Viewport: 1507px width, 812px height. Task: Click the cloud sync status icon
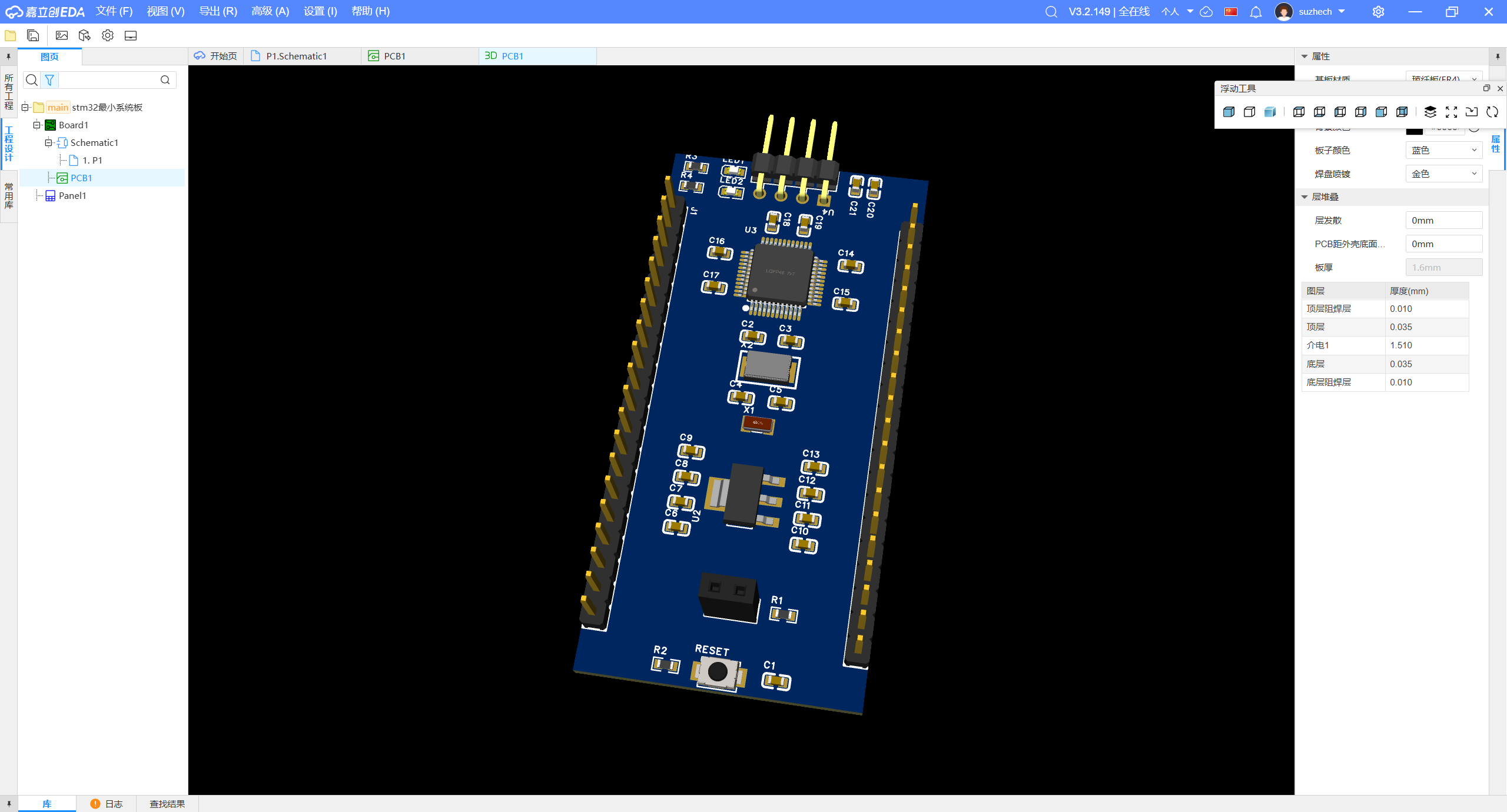(x=1206, y=12)
